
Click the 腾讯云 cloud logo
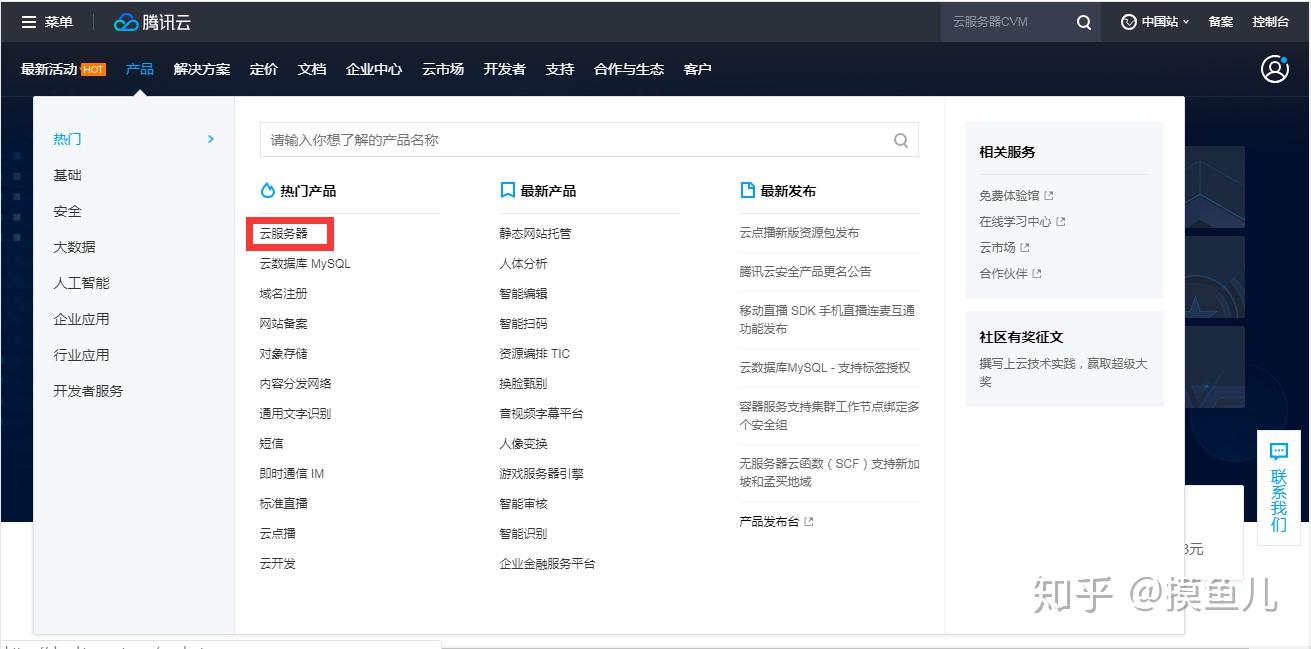tap(152, 22)
